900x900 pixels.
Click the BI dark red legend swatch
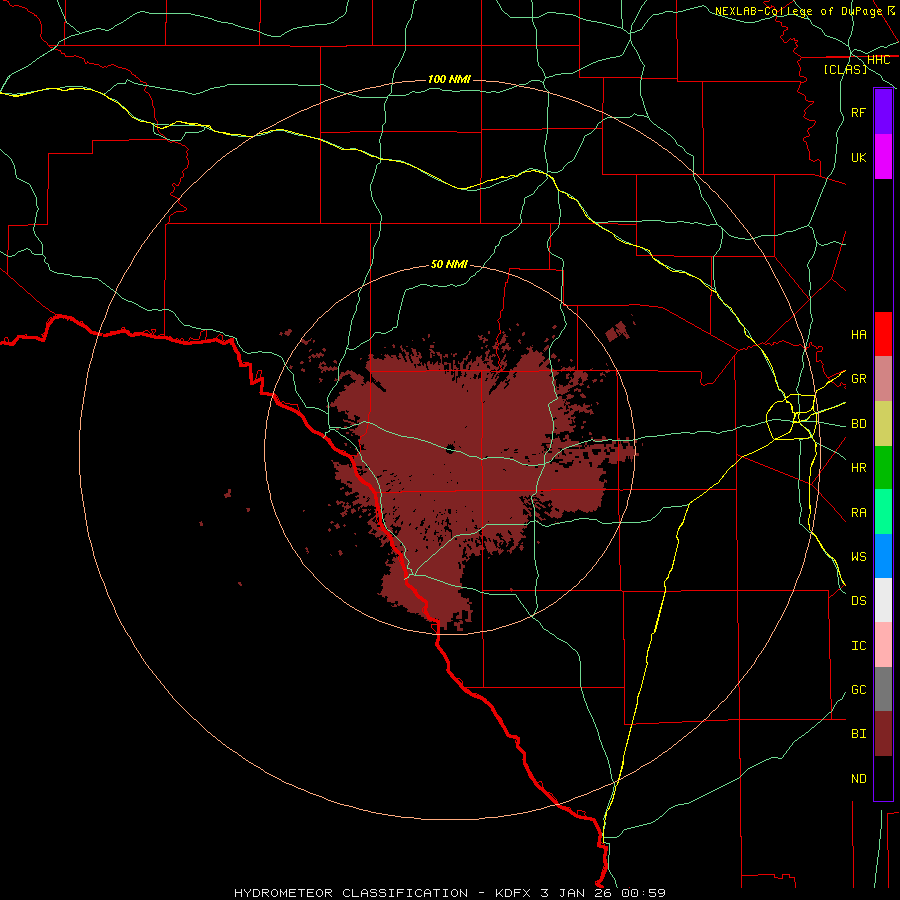[x=883, y=734]
